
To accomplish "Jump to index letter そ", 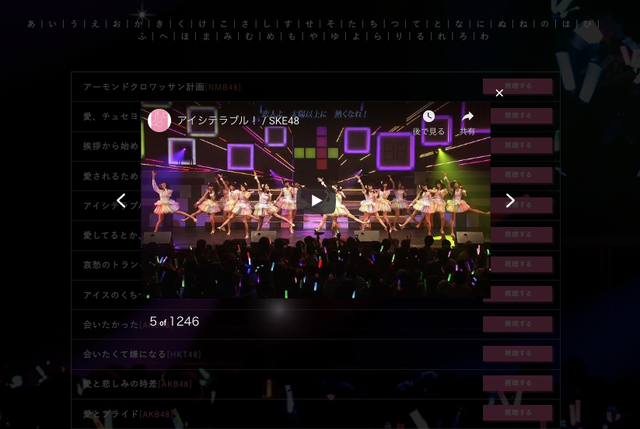I will point(331,24).
